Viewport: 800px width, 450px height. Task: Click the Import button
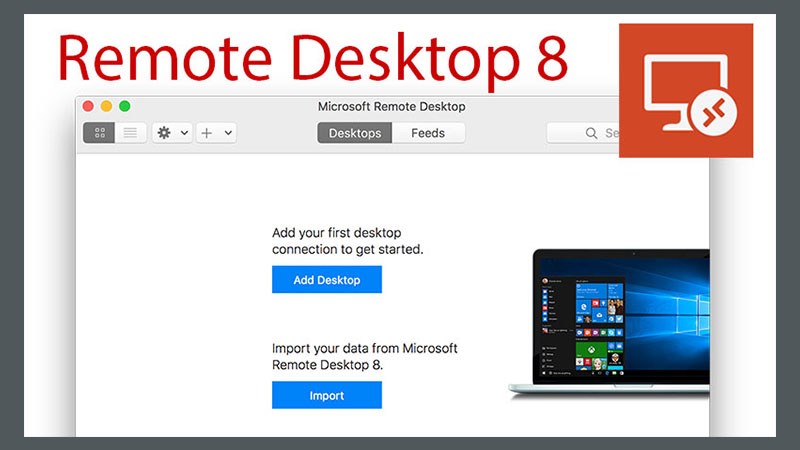[x=327, y=395]
